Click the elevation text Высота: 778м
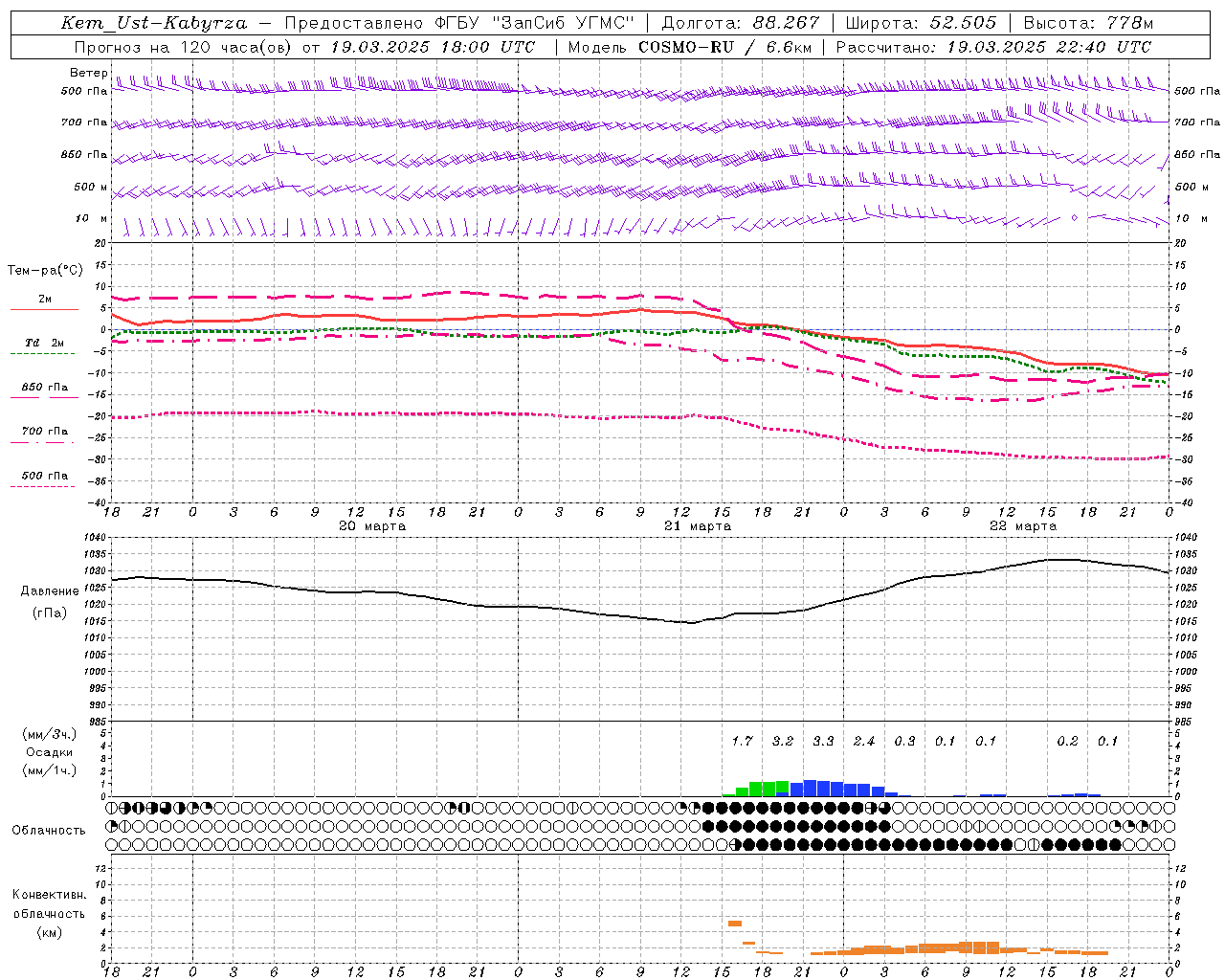 (1088, 23)
